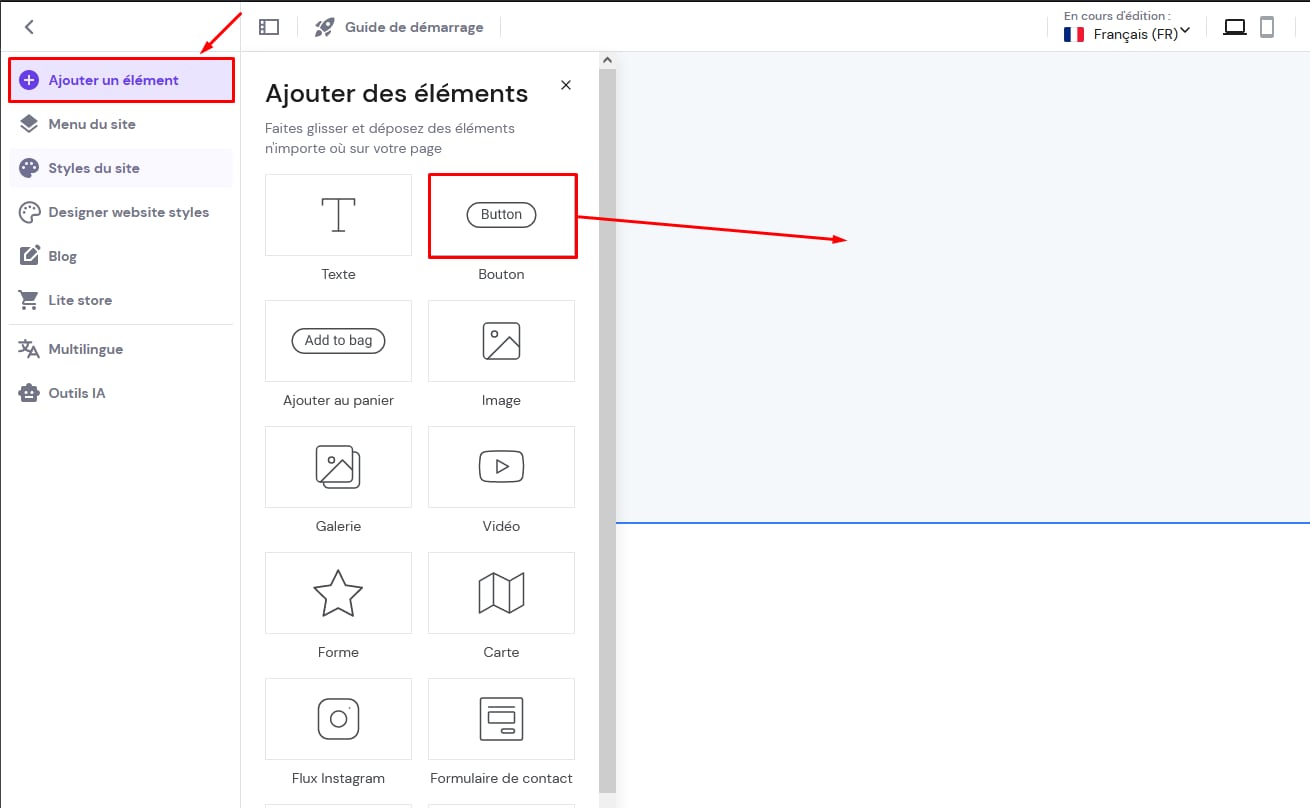The image size is (1310, 808).
Task: Open Guide de démarrage rocket link
Action: 399,27
